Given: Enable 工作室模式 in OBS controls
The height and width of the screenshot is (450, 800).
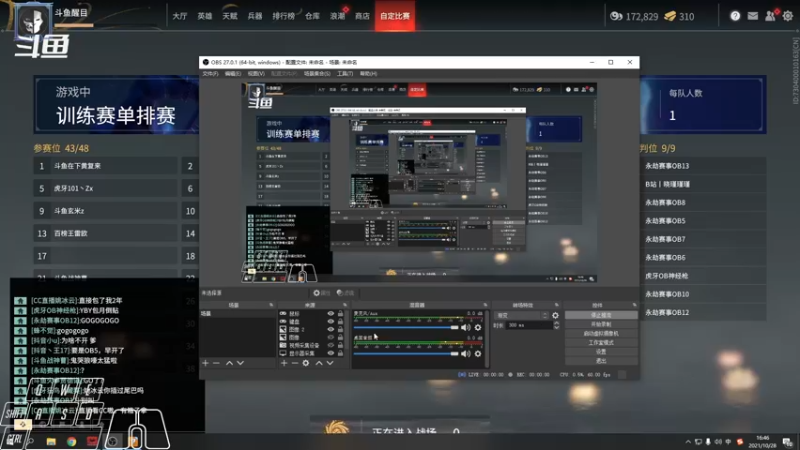Looking at the screenshot, I should tap(601, 342).
